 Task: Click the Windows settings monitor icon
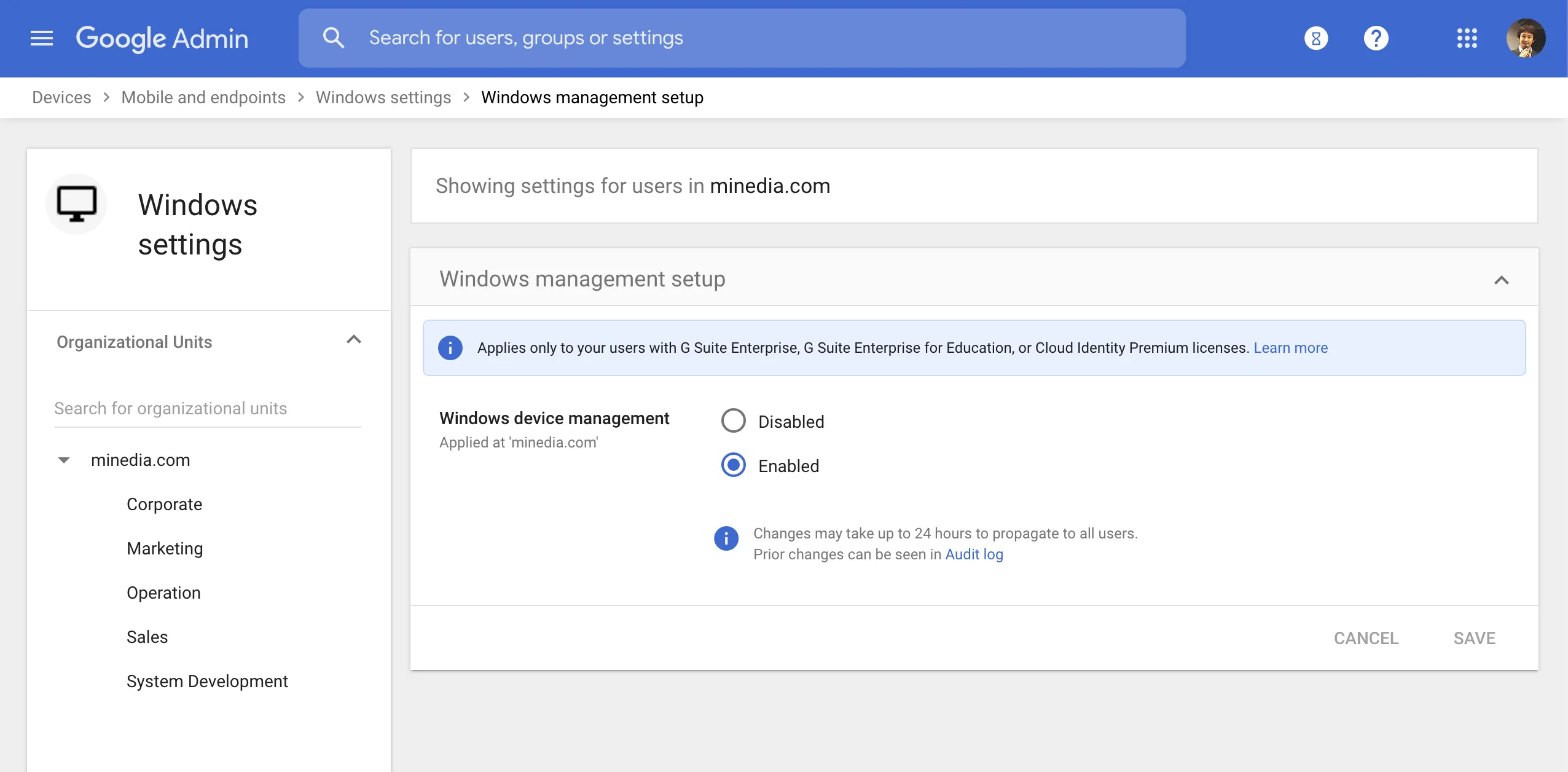77,204
